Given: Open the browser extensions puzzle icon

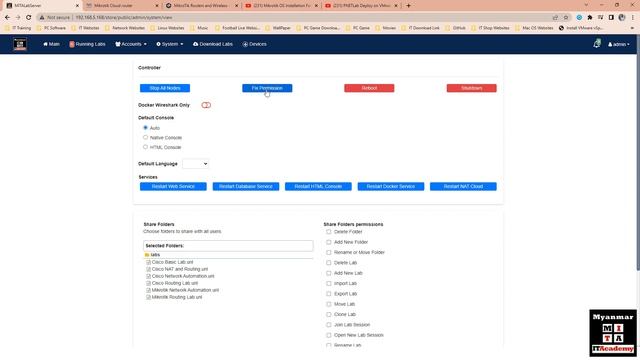Looking at the screenshot, I should (x=590, y=18).
